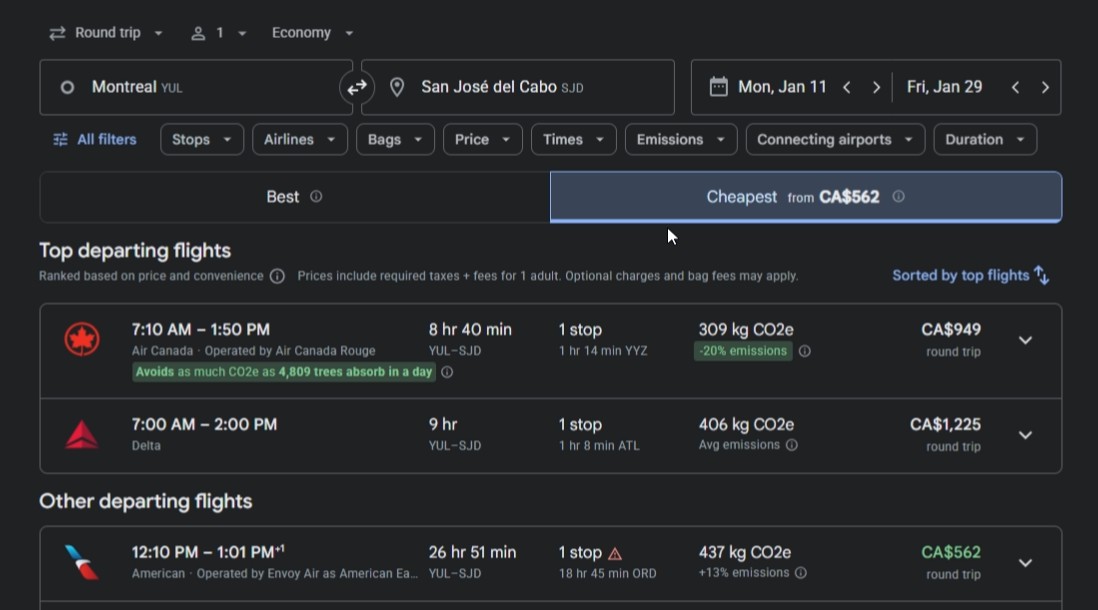Click the layover warning triangle icon
This screenshot has height=610, width=1098.
(x=615, y=553)
